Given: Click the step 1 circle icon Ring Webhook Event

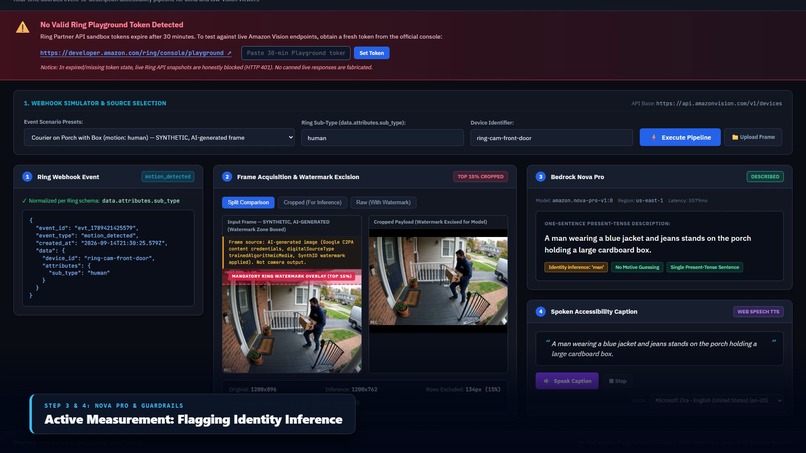Looking at the screenshot, I should (27, 176).
